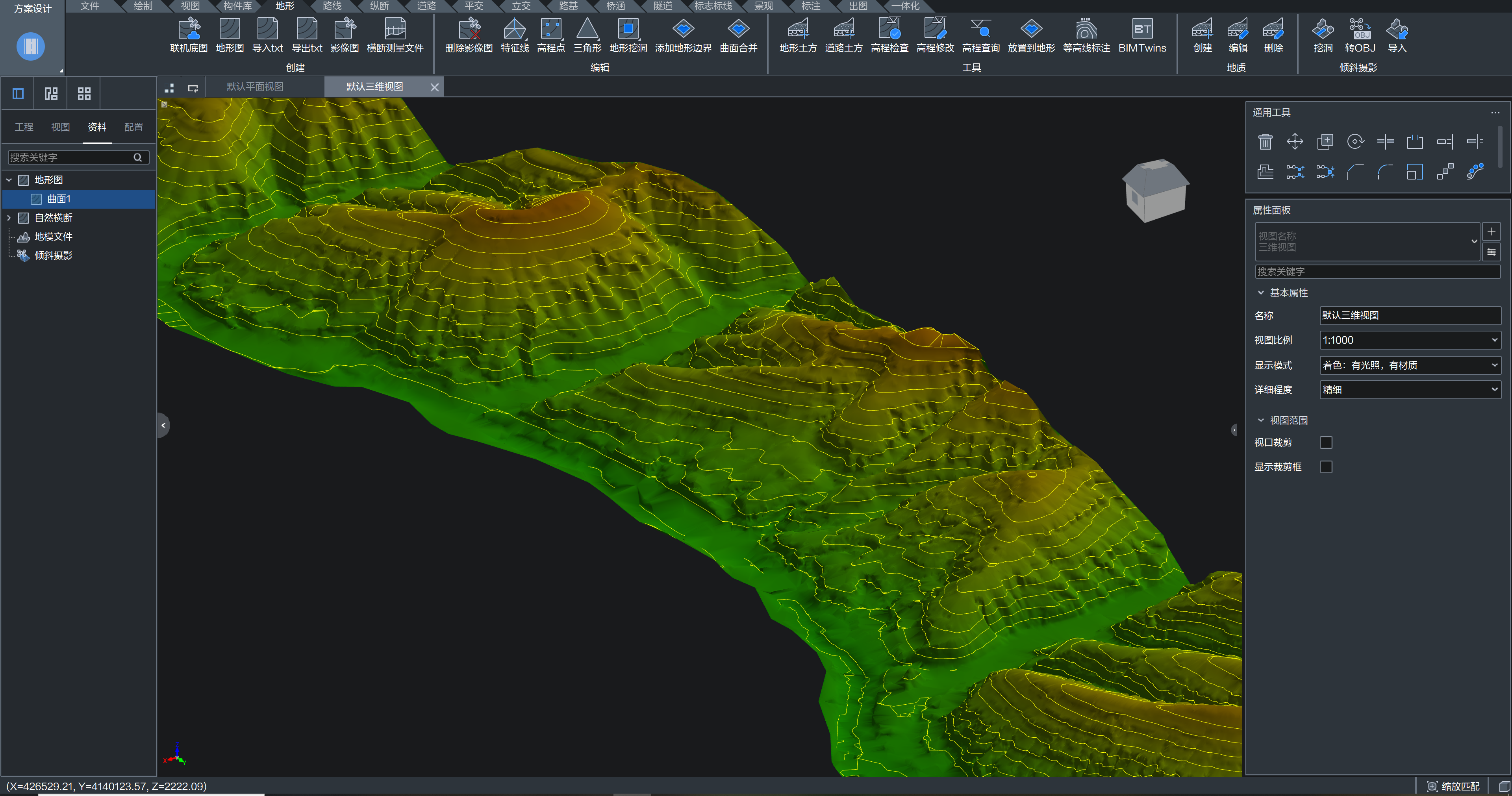Image resolution: width=1512 pixels, height=796 pixels.
Task: Click the 缩放匹配 button in the status bar
Action: coord(1453,786)
